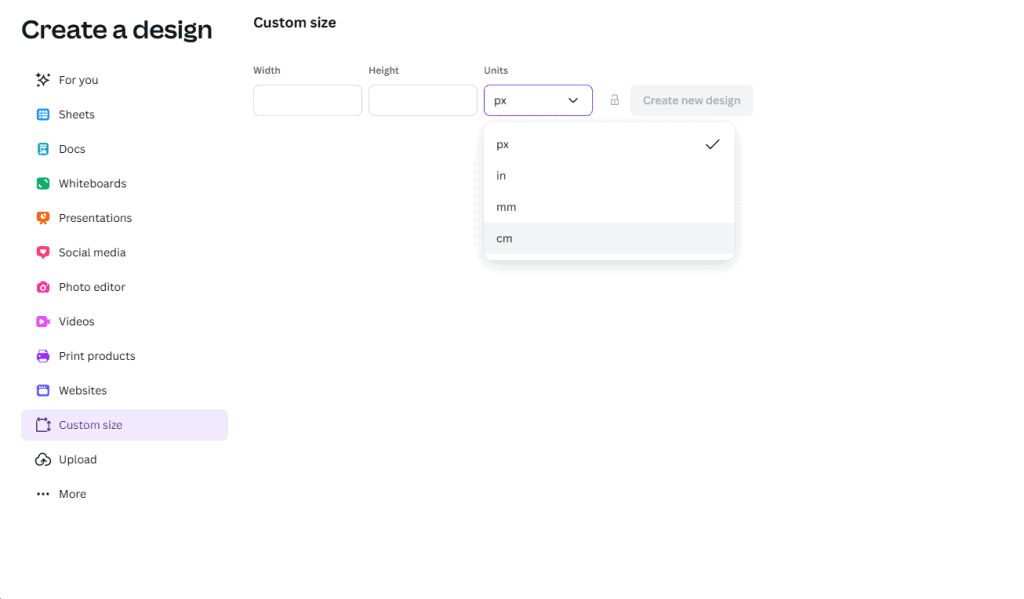The height and width of the screenshot is (599, 1024).
Task: Choose cm as the unit
Action: pyautogui.click(x=608, y=238)
